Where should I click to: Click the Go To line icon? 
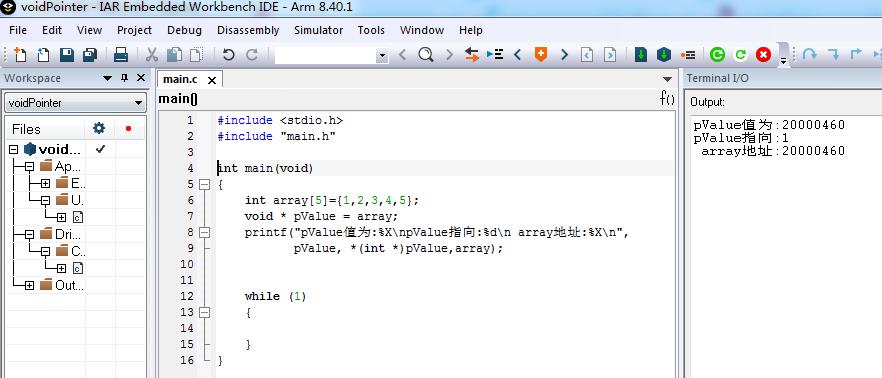pos(495,55)
